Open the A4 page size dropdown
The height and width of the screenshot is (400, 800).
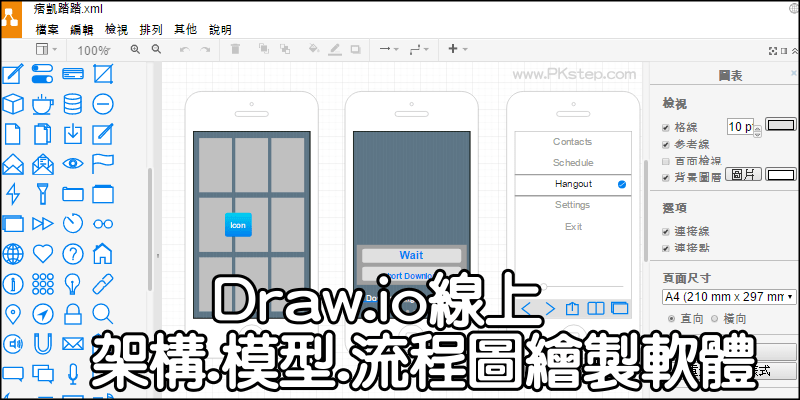[x=729, y=296]
